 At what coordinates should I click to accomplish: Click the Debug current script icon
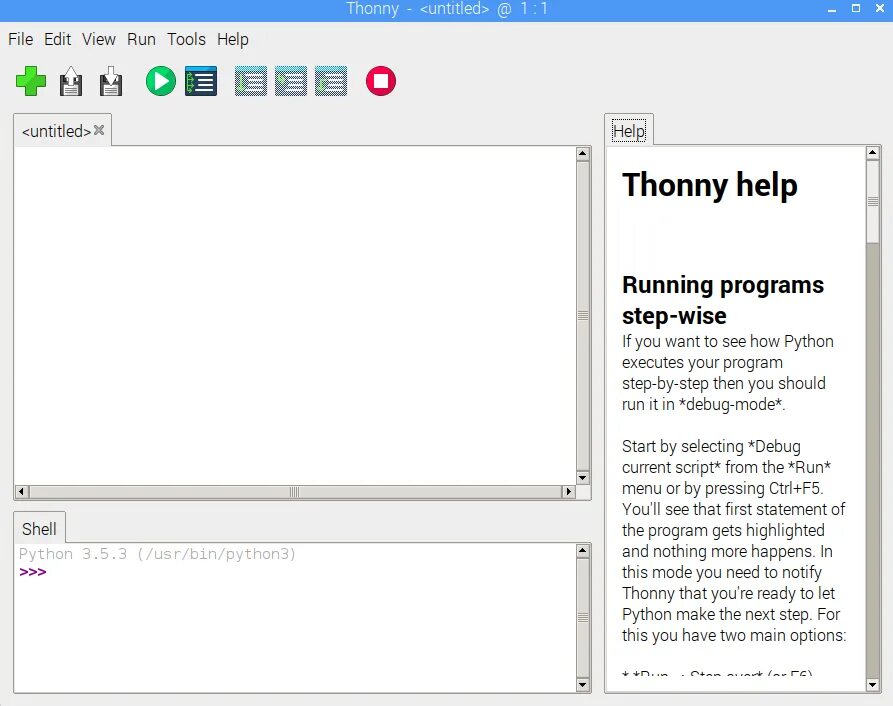[201, 81]
